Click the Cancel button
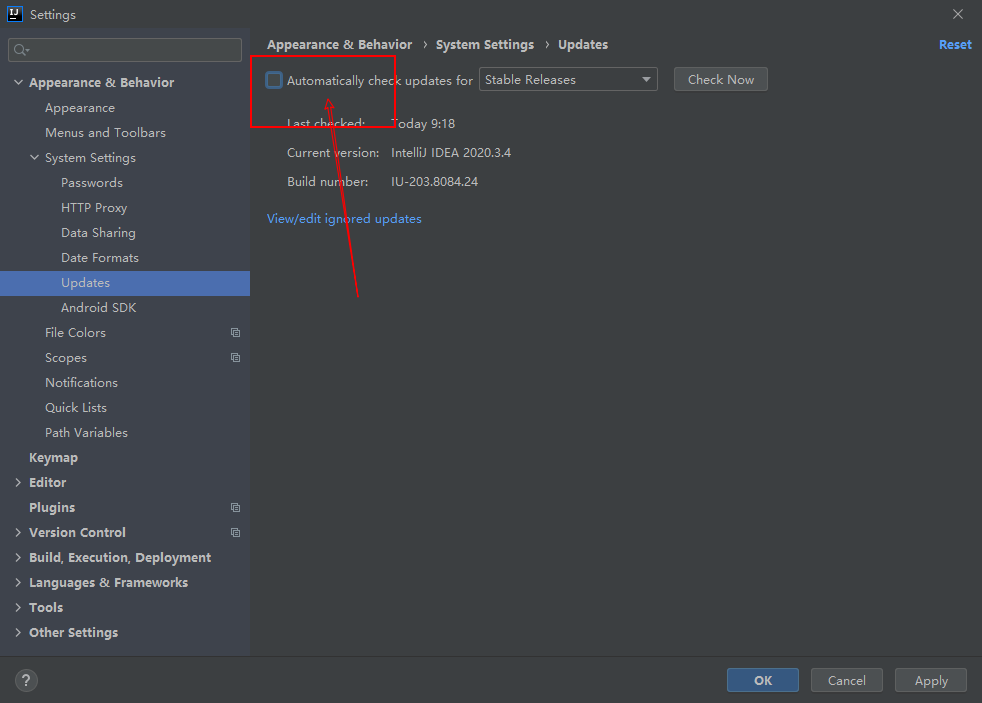982x703 pixels. [846, 680]
